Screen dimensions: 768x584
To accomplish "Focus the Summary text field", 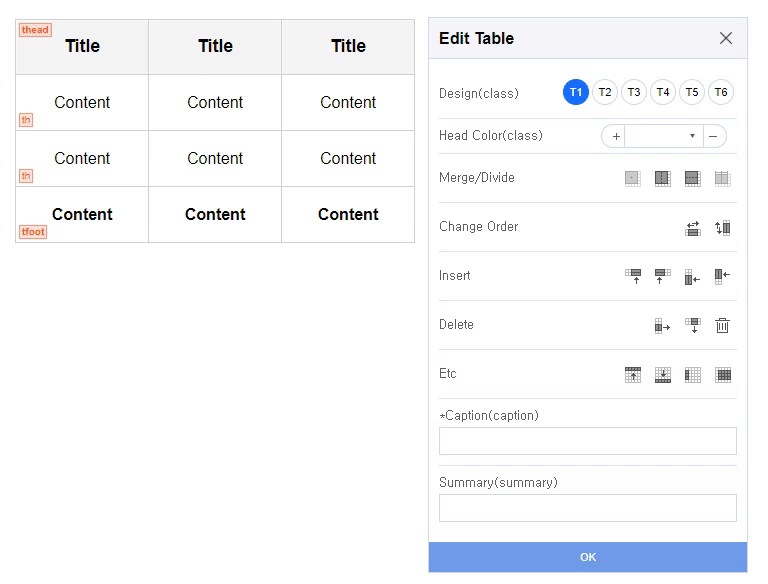I will 587,508.
